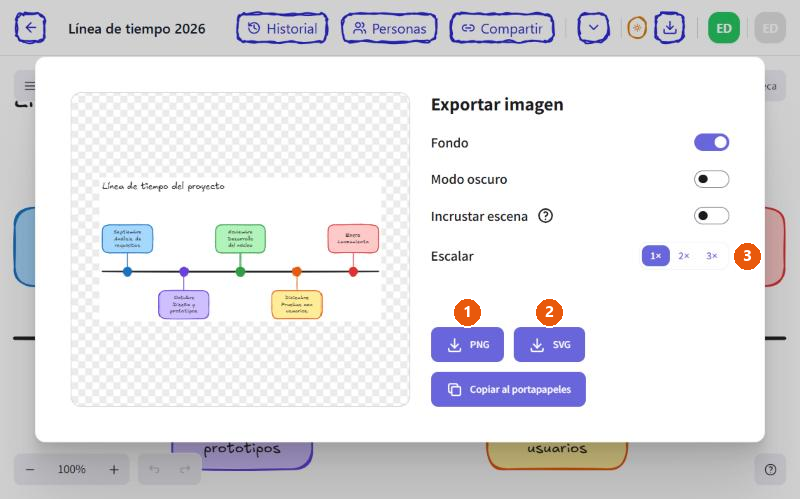Open the green ED user avatar
The image size is (800, 499).
tap(723, 28)
